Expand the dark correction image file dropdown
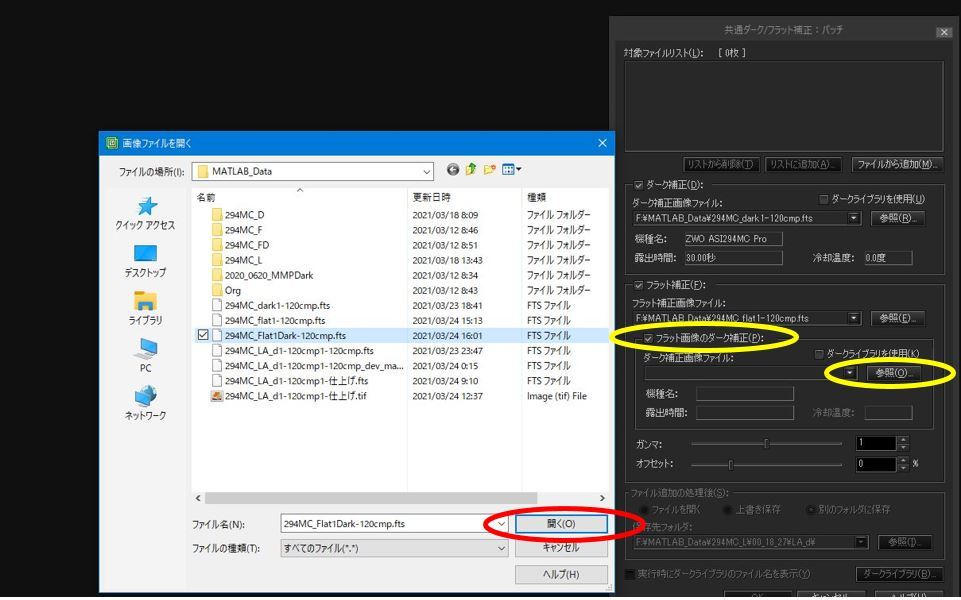Image resolution: width=961 pixels, height=600 pixels. [x=854, y=218]
